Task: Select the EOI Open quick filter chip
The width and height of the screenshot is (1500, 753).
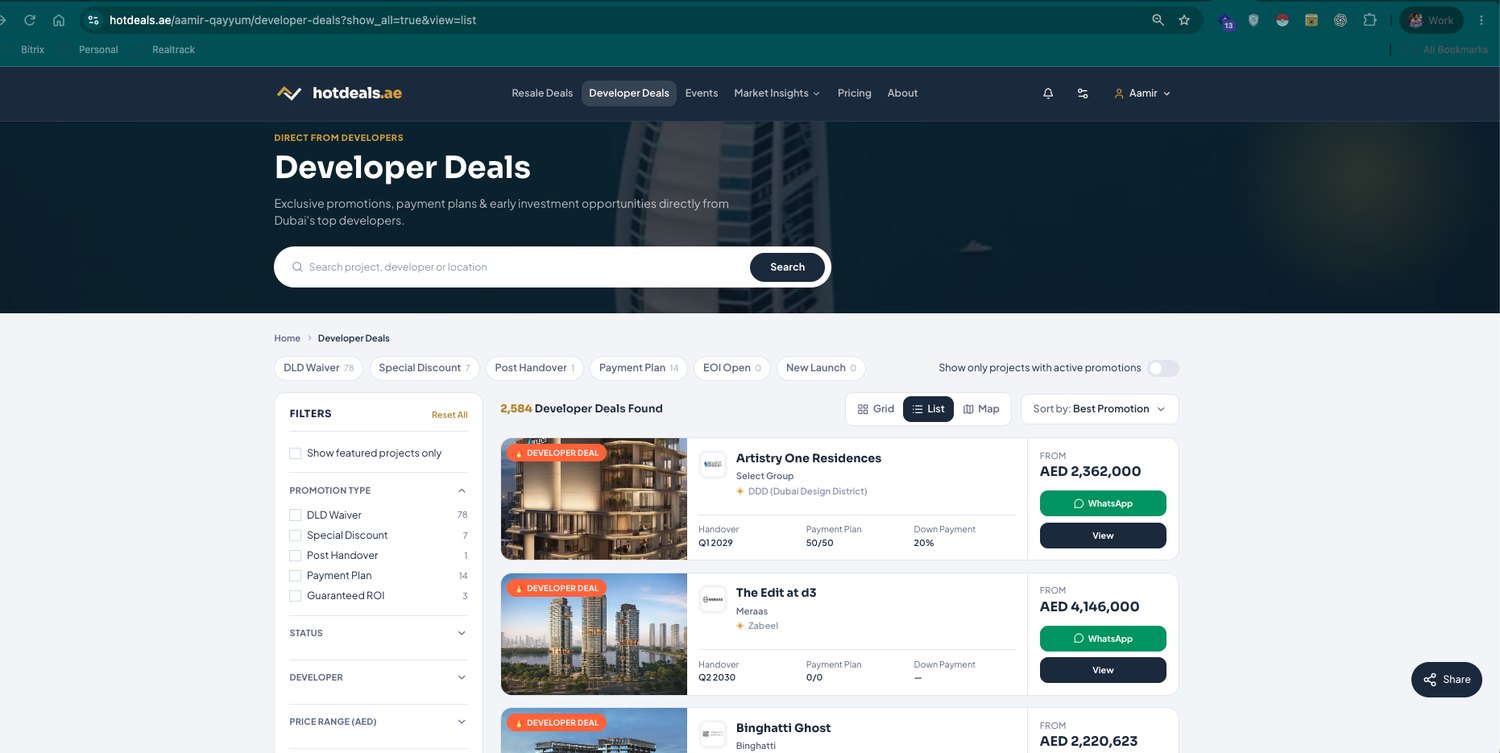Action: (x=732, y=368)
